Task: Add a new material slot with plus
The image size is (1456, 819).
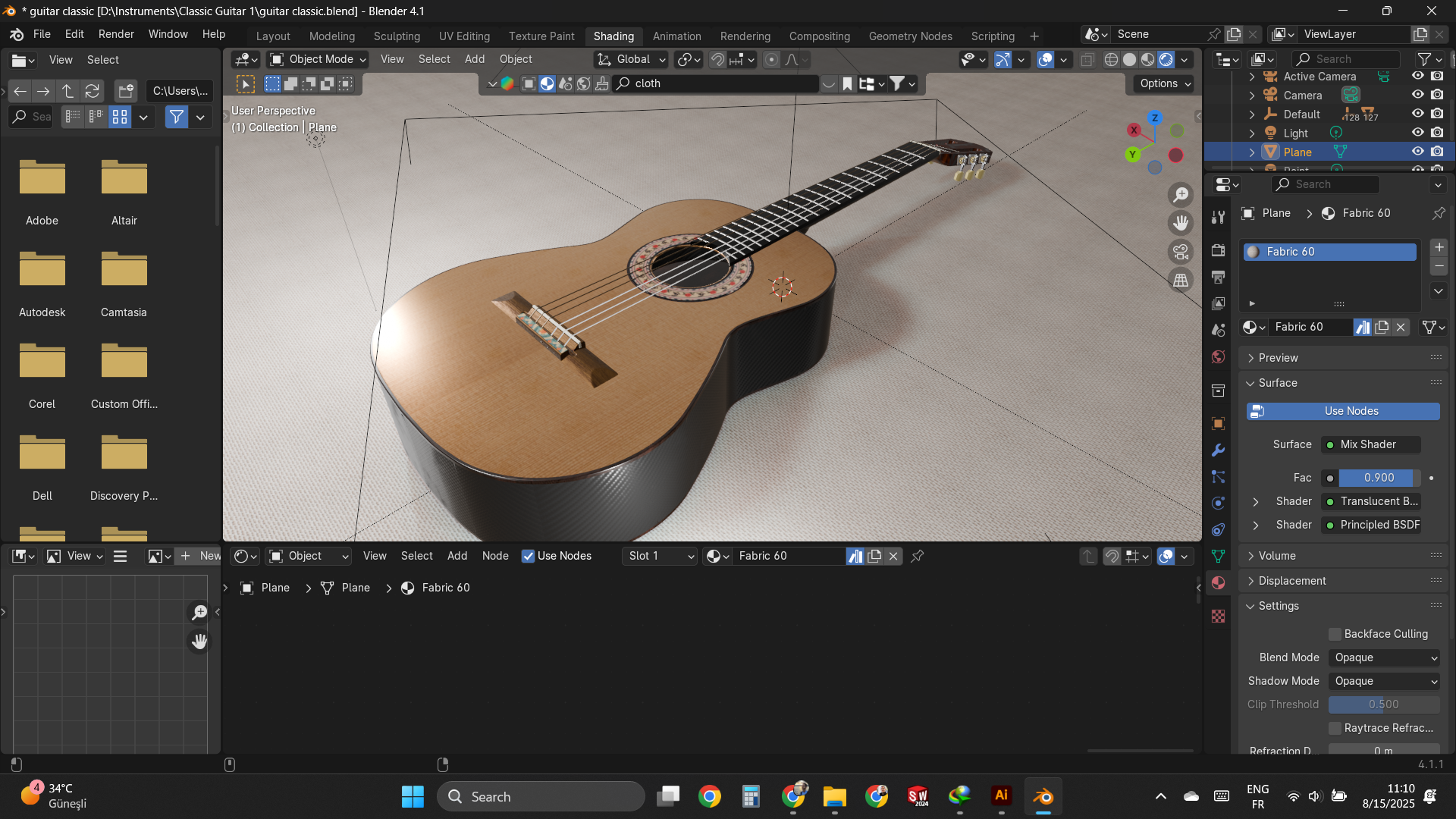Action: pyautogui.click(x=1439, y=247)
